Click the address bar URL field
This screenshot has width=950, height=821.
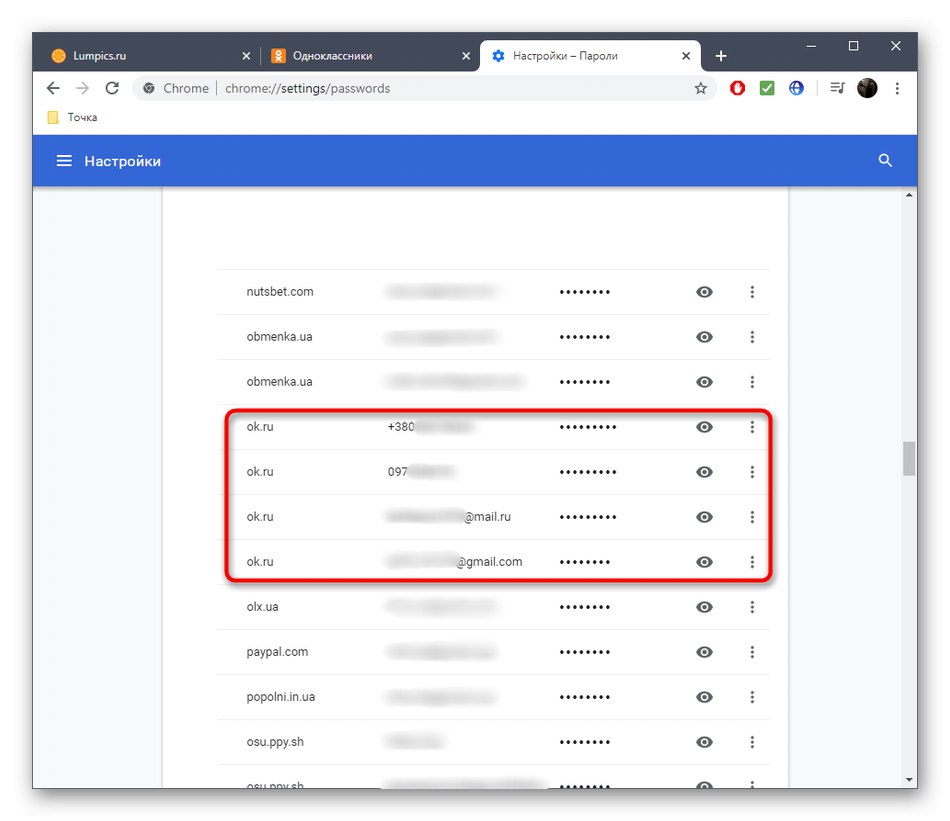click(x=424, y=88)
